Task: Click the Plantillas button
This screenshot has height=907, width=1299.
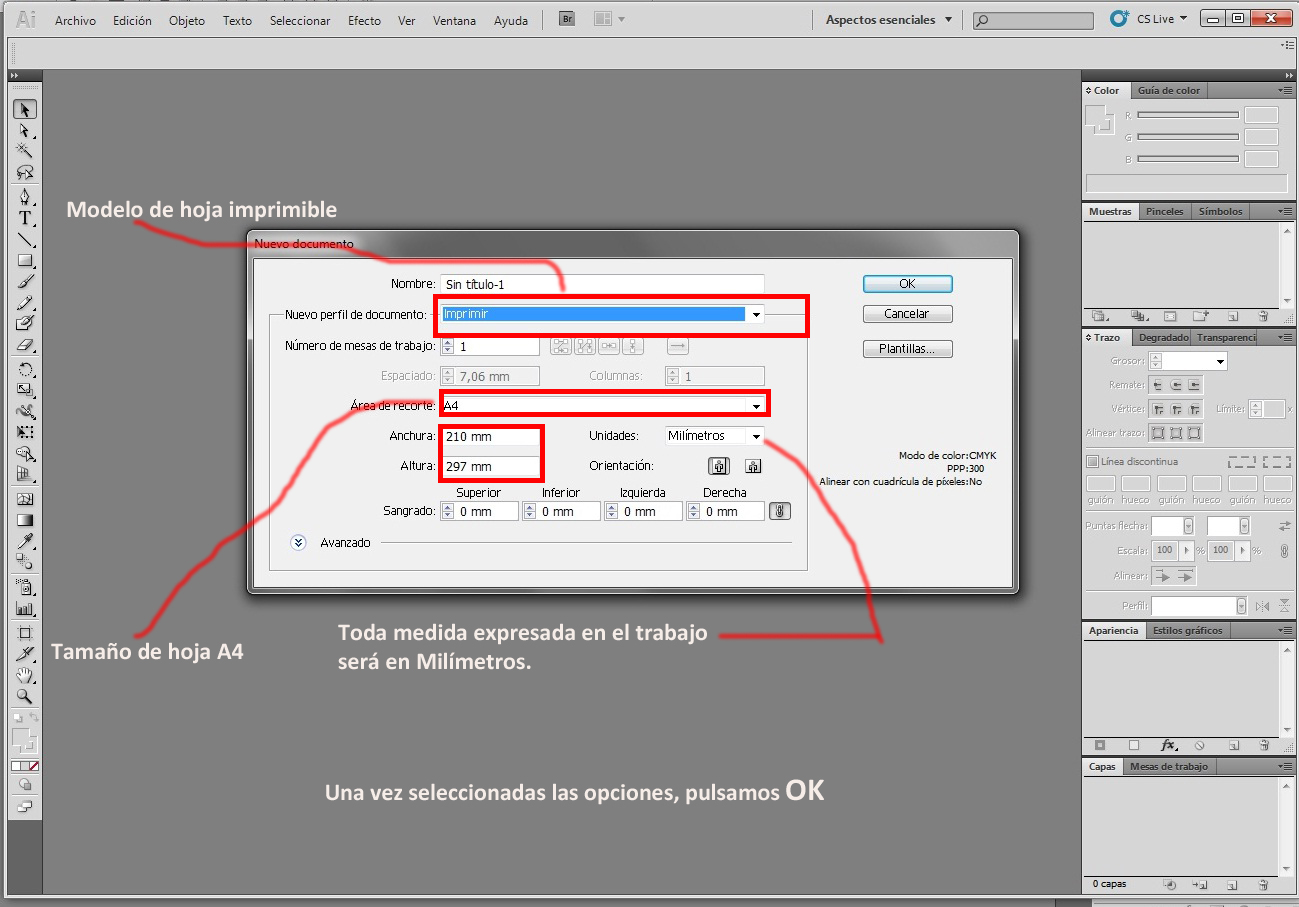Action: tap(906, 348)
